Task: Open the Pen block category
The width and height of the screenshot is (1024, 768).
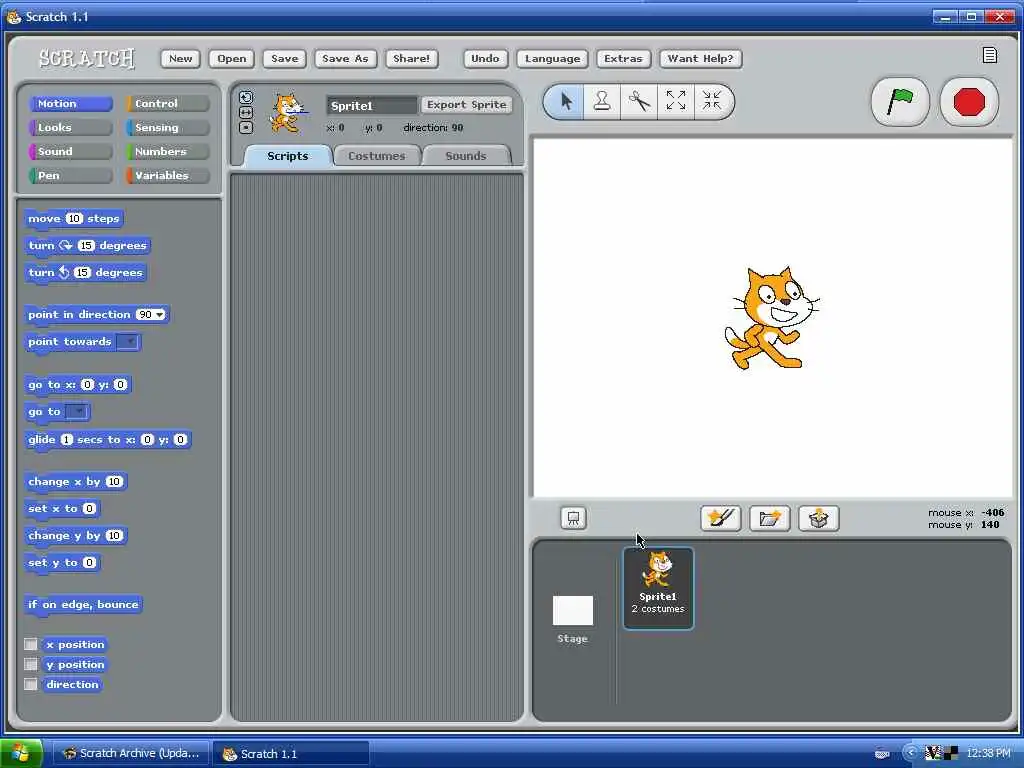Action: (x=71, y=176)
